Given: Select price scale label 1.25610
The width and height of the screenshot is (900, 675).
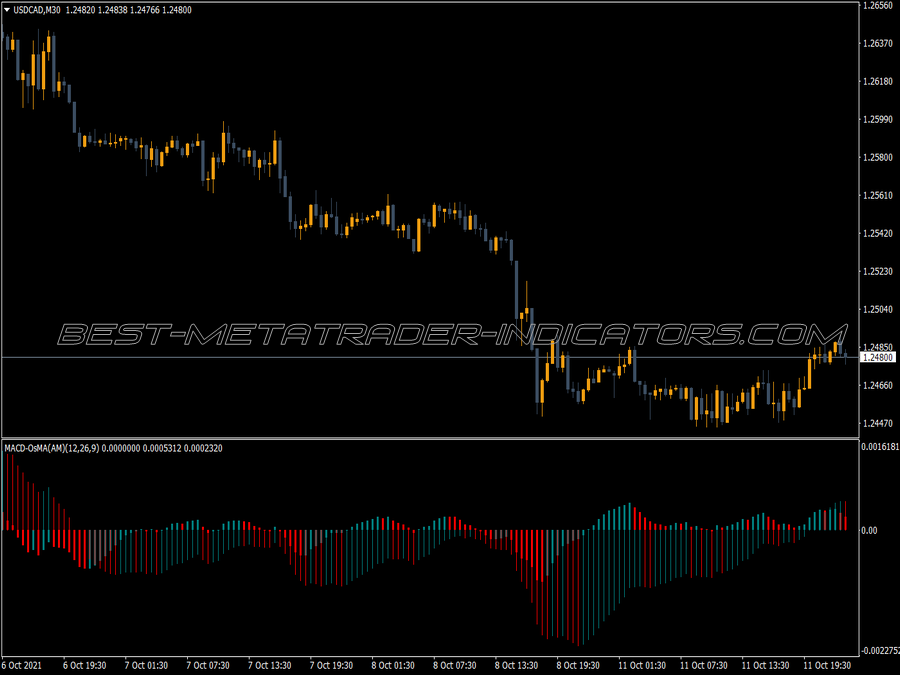Looking at the screenshot, I should 878,196.
